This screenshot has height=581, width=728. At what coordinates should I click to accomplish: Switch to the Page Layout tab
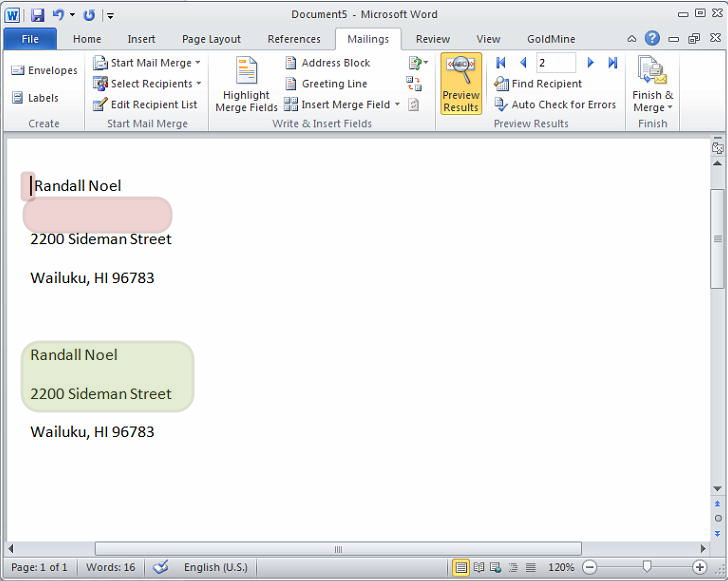click(211, 39)
